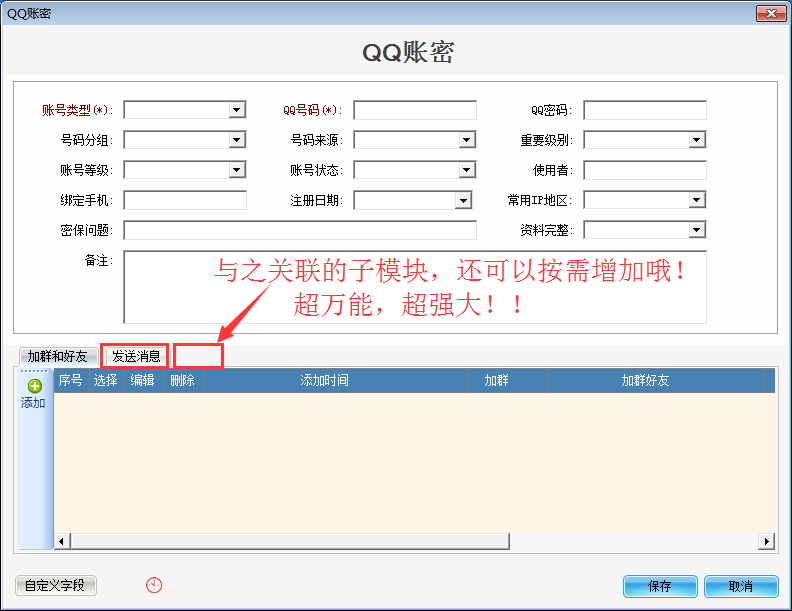The width and height of the screenshot is (792, 611).
Task: Open the 号码来源 dropdown
Action: pyautogui.click(x=467, y=140)
